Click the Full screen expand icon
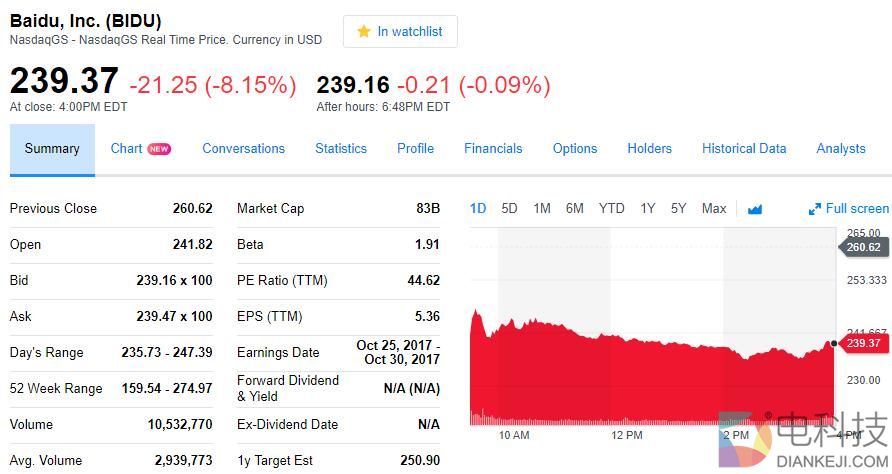The image size is (892, 474). click(815, 209)
